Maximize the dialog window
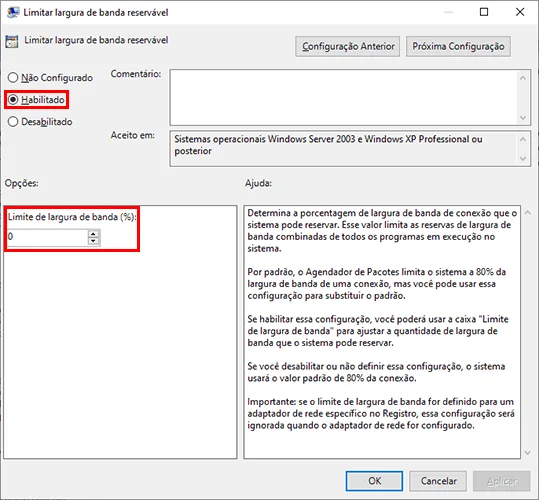Image resolution: width=539 pixels, height=500 pixels. click(x=484, y=12)
